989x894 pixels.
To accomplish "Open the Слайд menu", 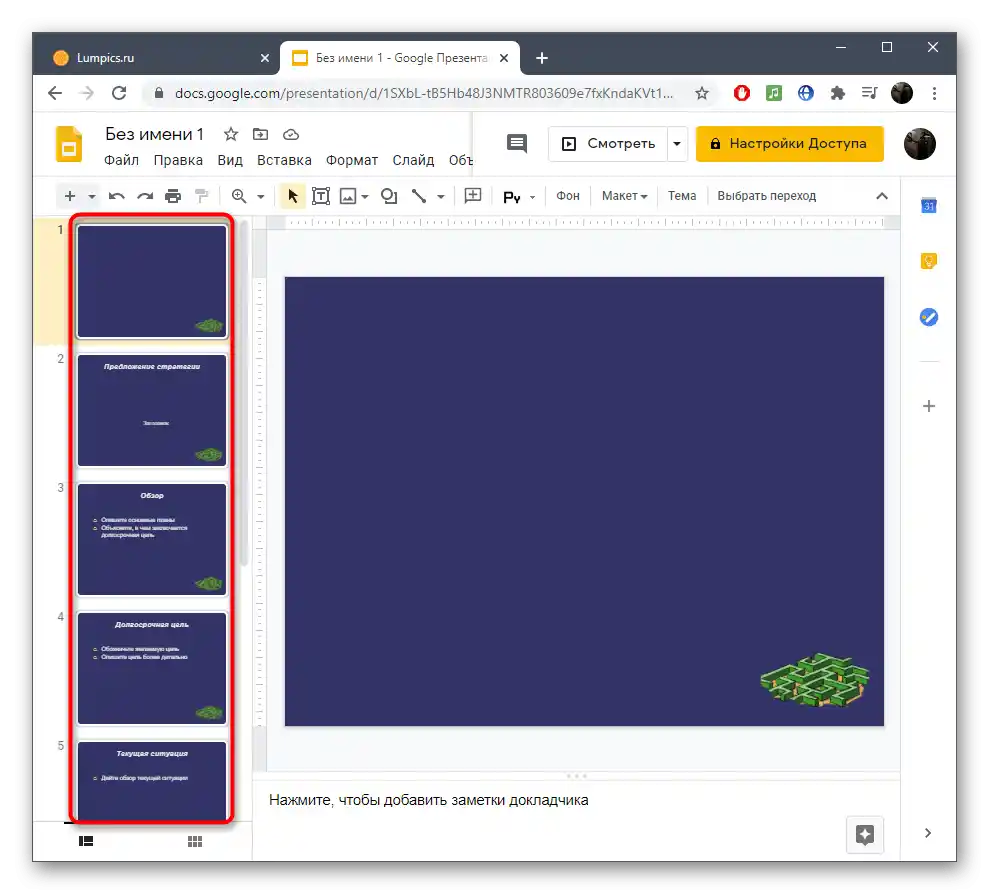I will tap(413, 160).
